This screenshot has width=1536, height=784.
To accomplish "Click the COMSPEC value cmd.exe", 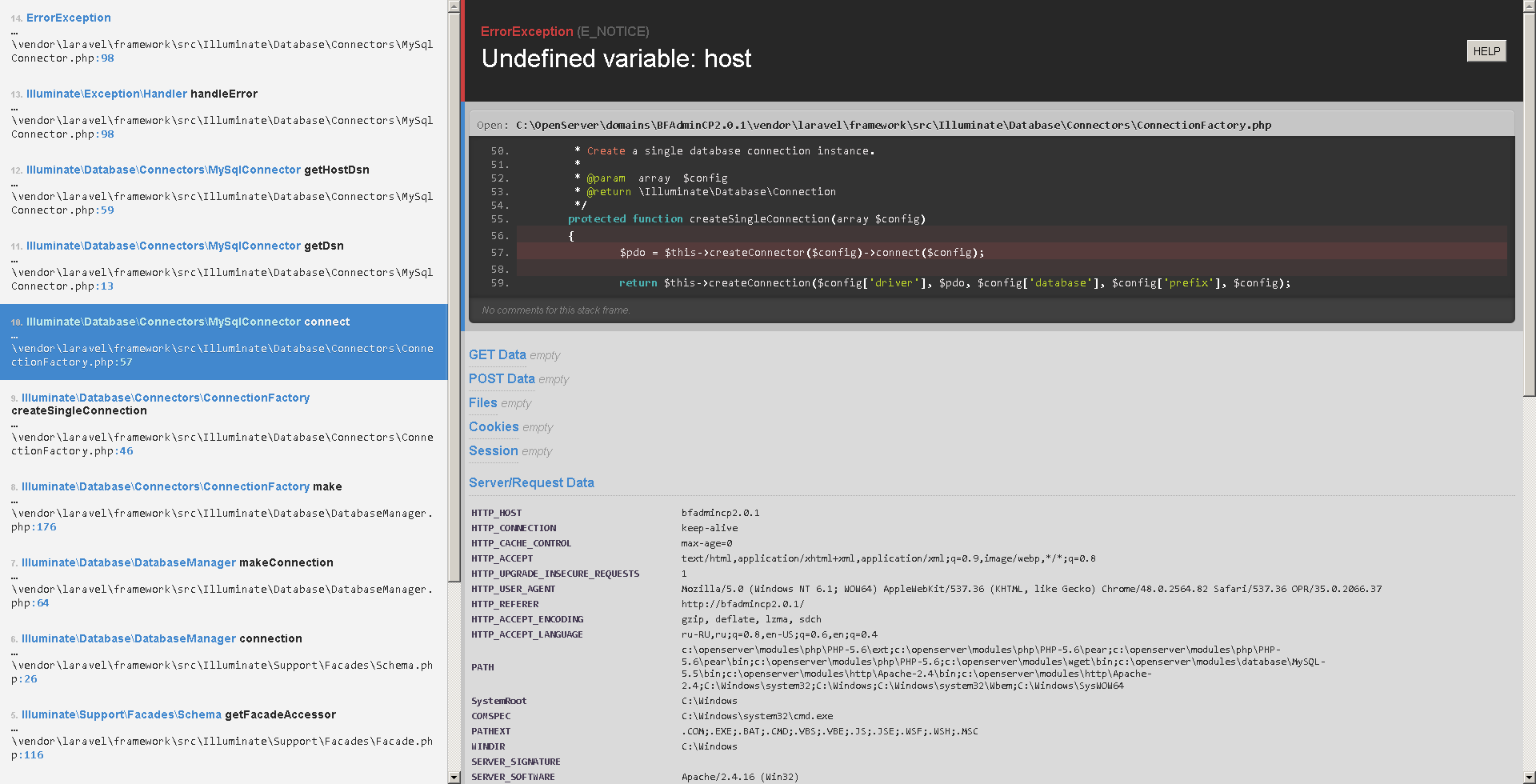I will click(x=757, y=716).
